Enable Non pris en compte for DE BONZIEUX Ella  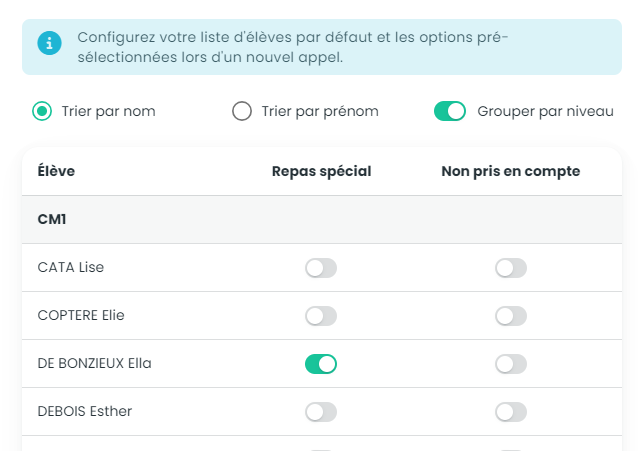point(511,364)
